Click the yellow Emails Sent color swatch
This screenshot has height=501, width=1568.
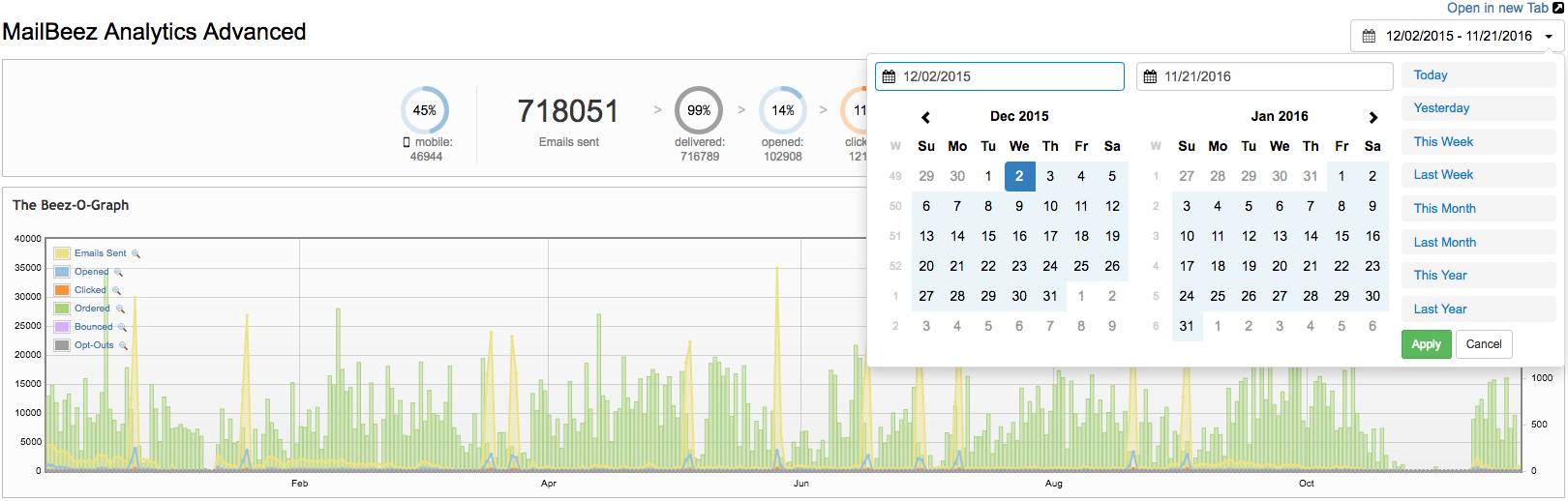pos(62,253)
